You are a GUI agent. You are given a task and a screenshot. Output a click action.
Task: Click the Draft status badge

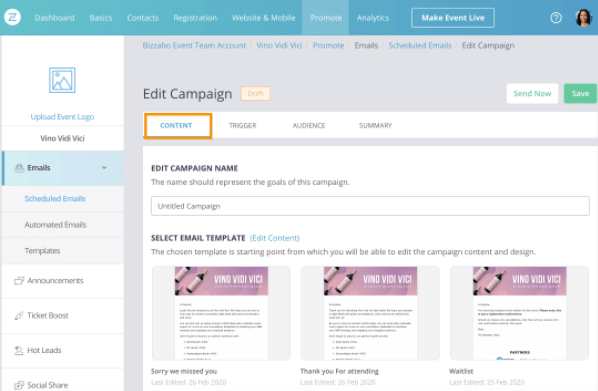pos(256,93)
